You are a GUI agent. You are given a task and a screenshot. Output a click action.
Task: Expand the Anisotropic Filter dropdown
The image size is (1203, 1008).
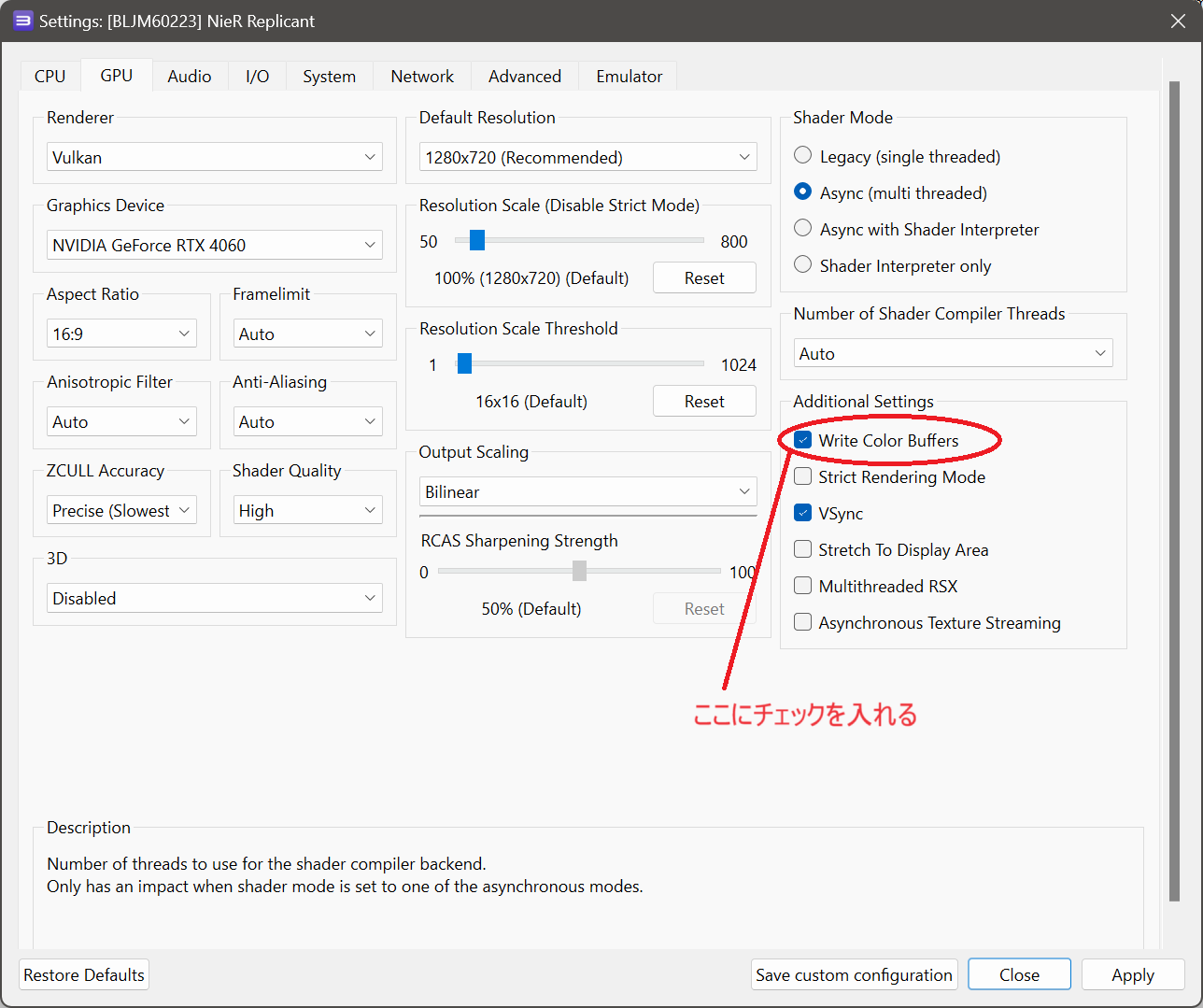click(x=121, y=421)
